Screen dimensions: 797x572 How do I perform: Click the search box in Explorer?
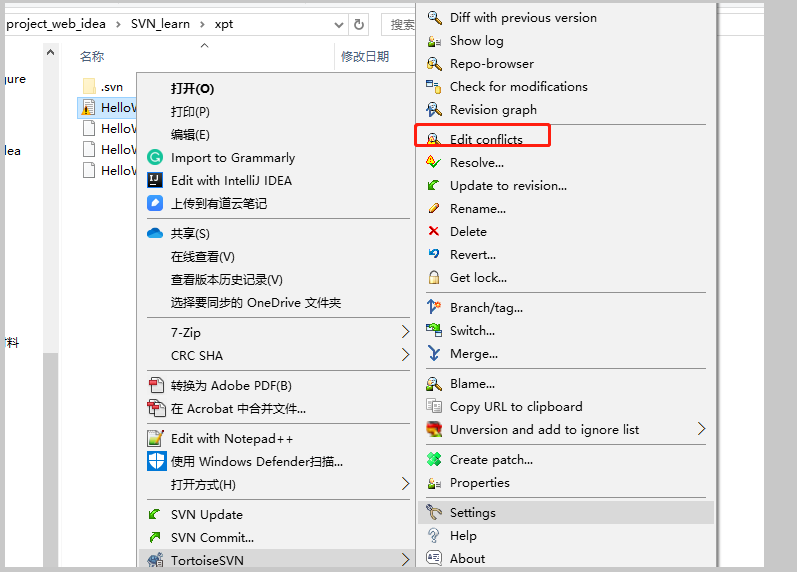[x=400, y=24]
